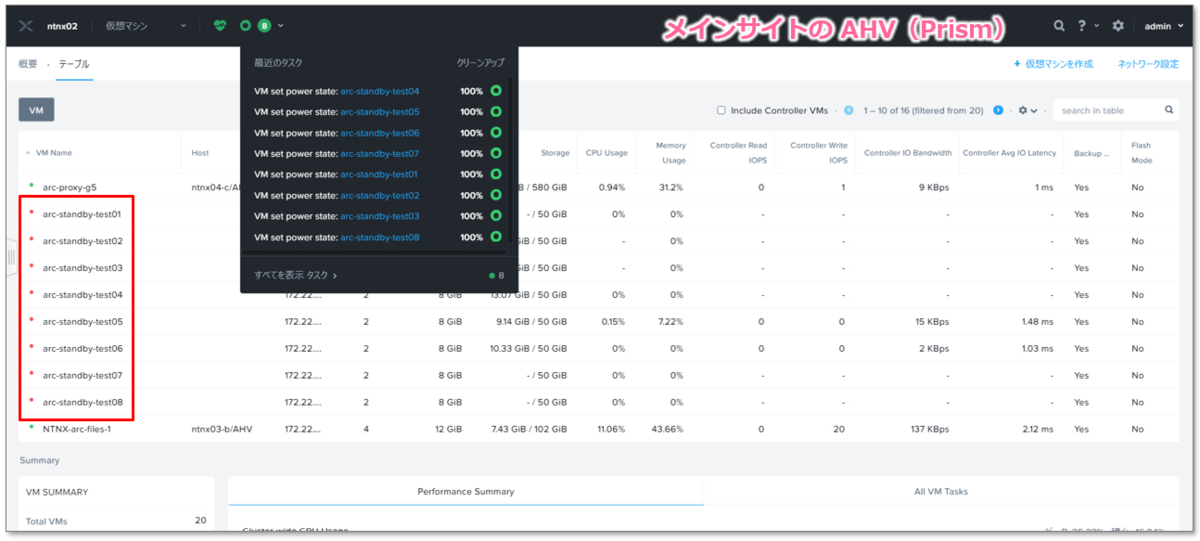
Task: Switch to Performance Summary tab
Action: pos(466,491)
